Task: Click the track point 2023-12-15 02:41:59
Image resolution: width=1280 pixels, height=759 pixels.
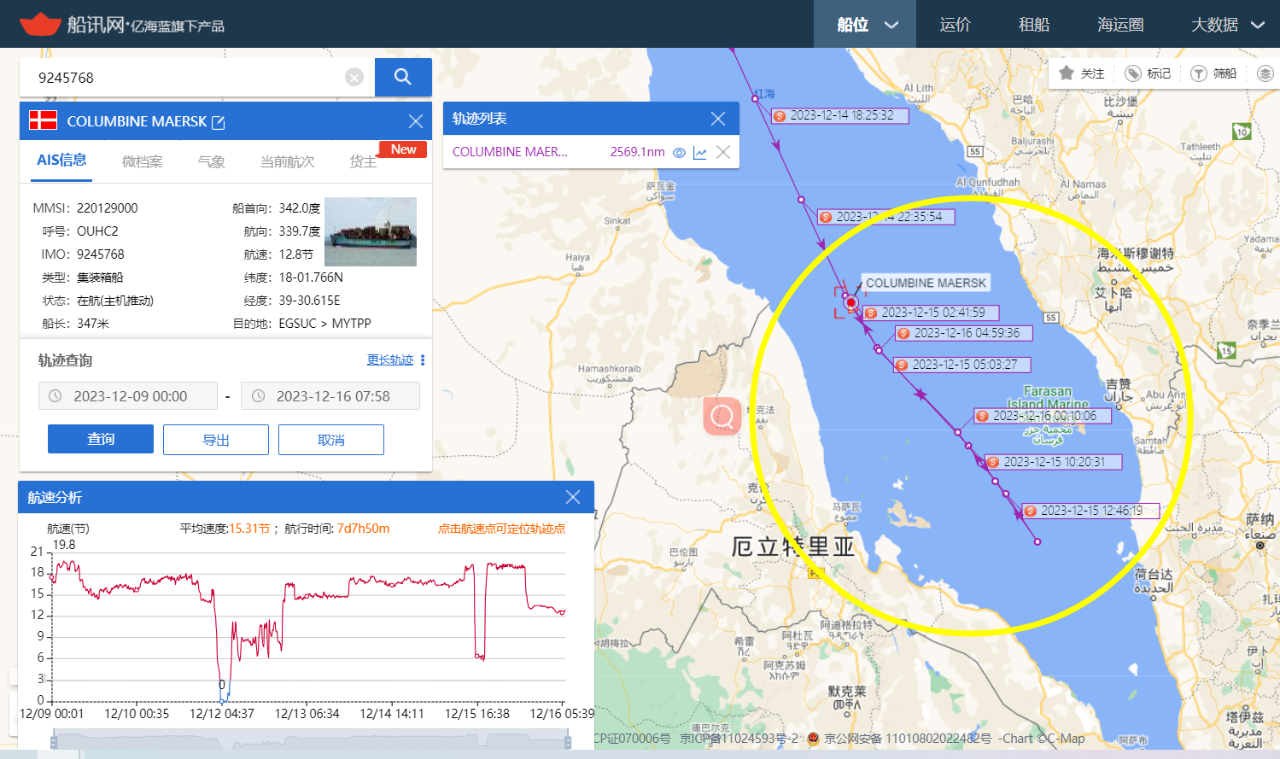Action: [931, 312]
